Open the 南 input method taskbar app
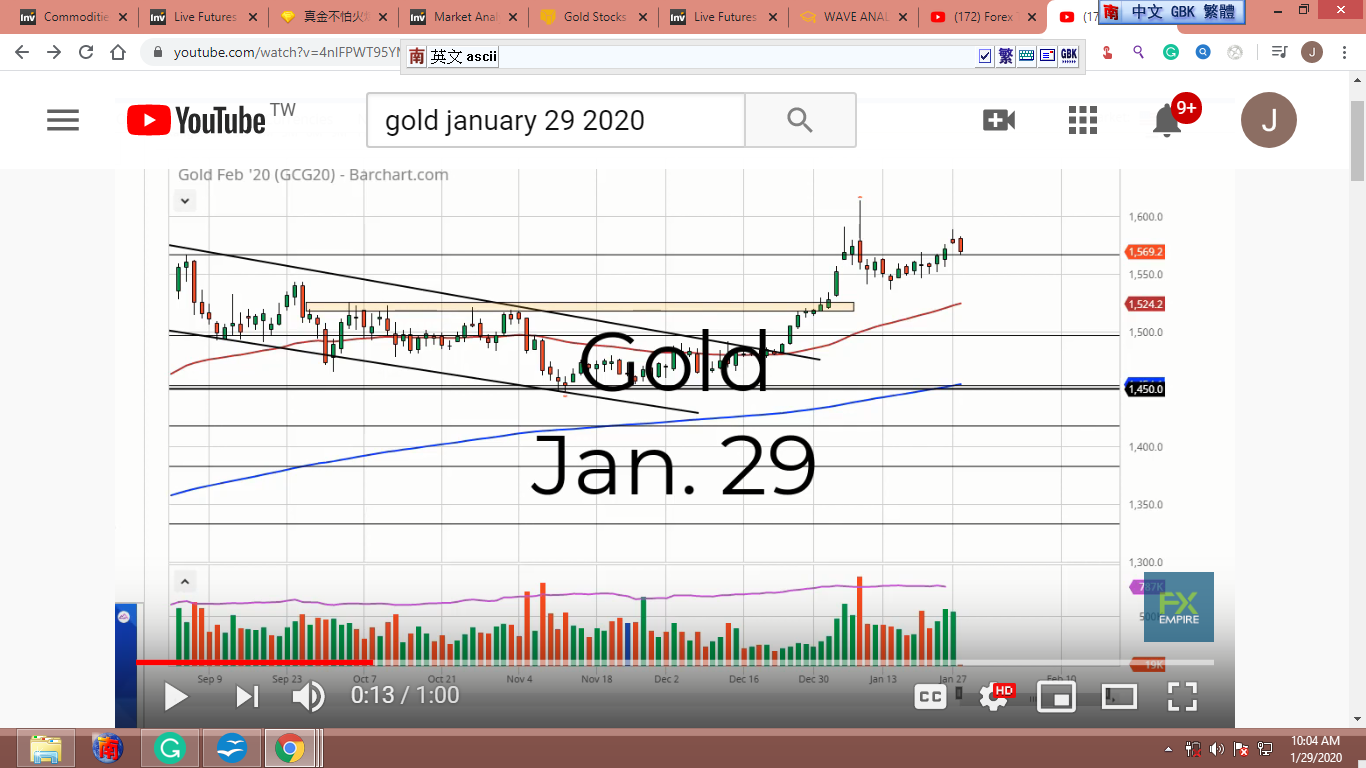This screenshot has width=1366, height=768. 108,748
